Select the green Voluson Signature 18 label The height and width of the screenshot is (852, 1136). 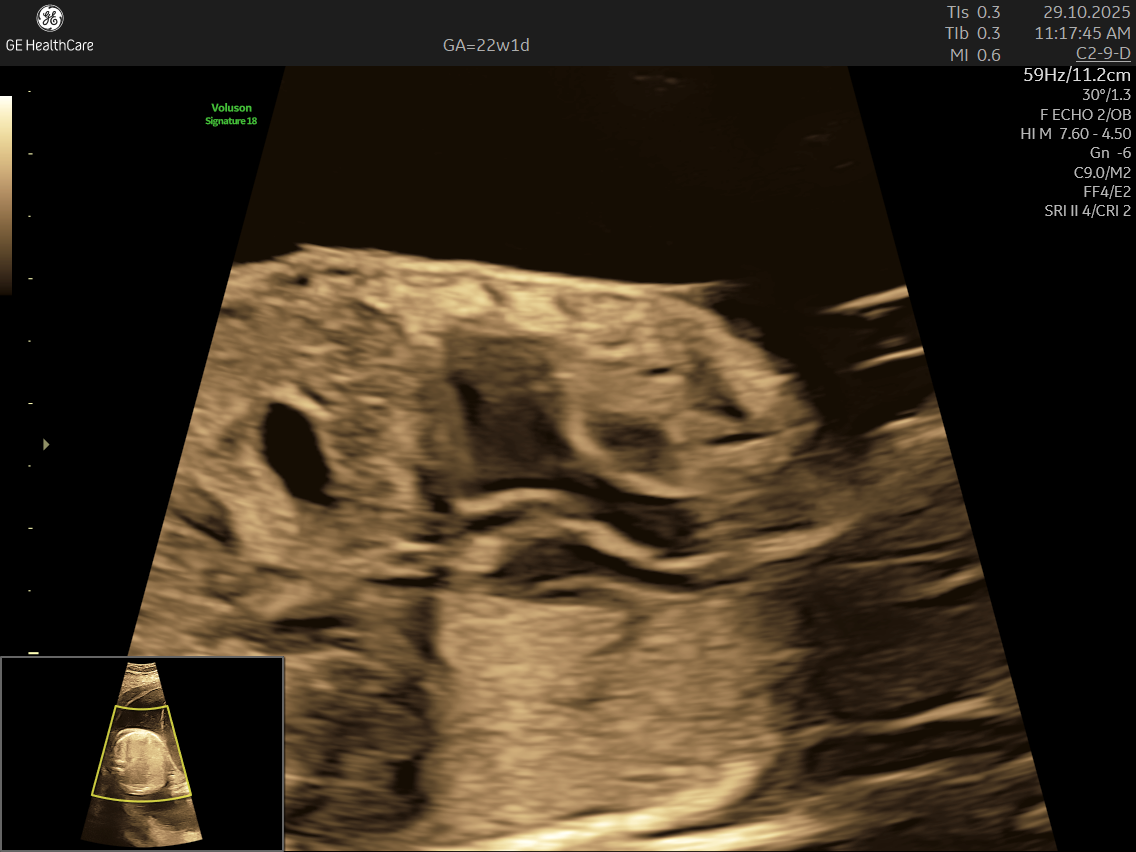[231, 114]
